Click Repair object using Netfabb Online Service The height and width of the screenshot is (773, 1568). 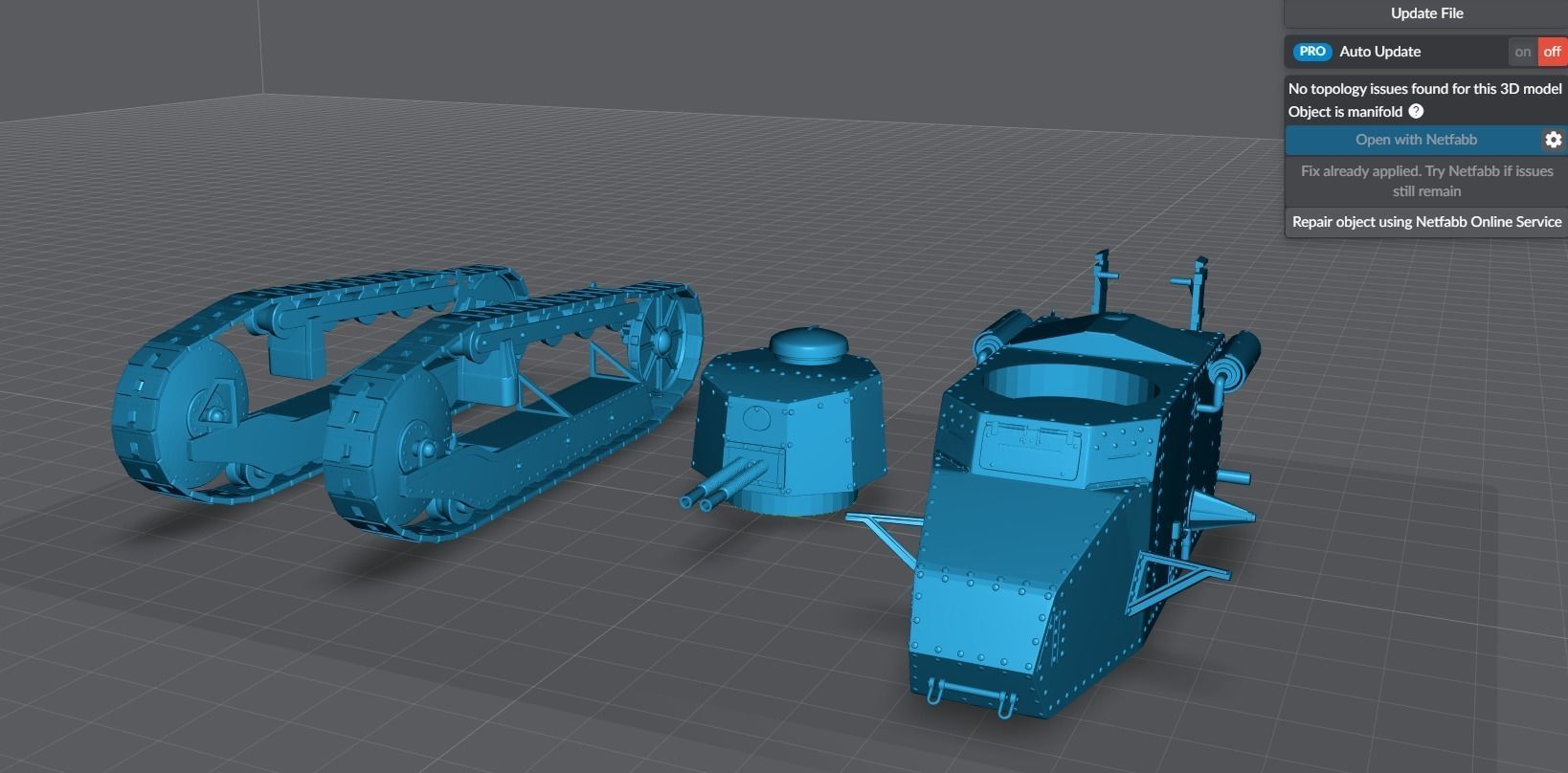[1426, 222]
